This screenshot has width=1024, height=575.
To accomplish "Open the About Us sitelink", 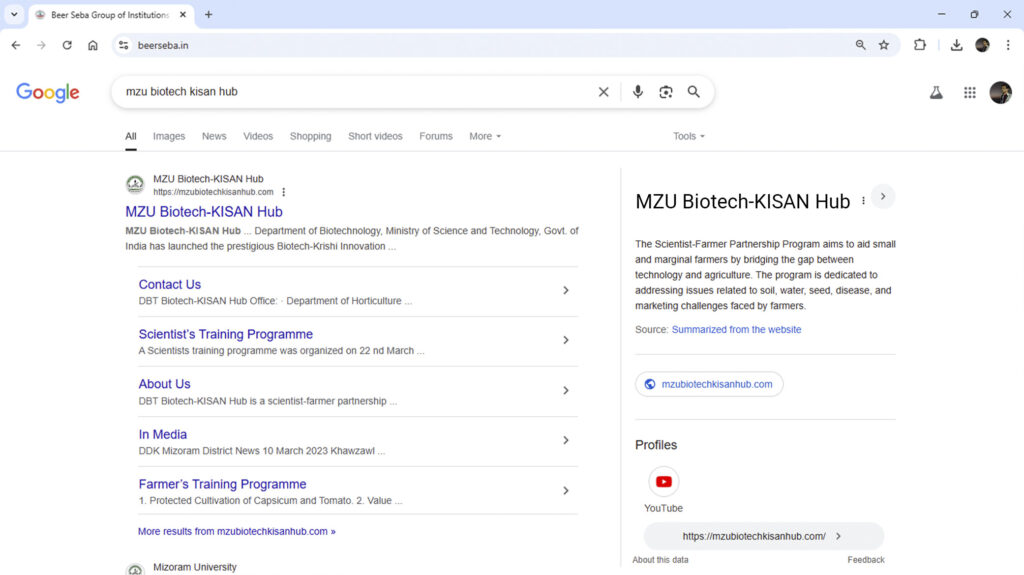I will click(164, 384).
